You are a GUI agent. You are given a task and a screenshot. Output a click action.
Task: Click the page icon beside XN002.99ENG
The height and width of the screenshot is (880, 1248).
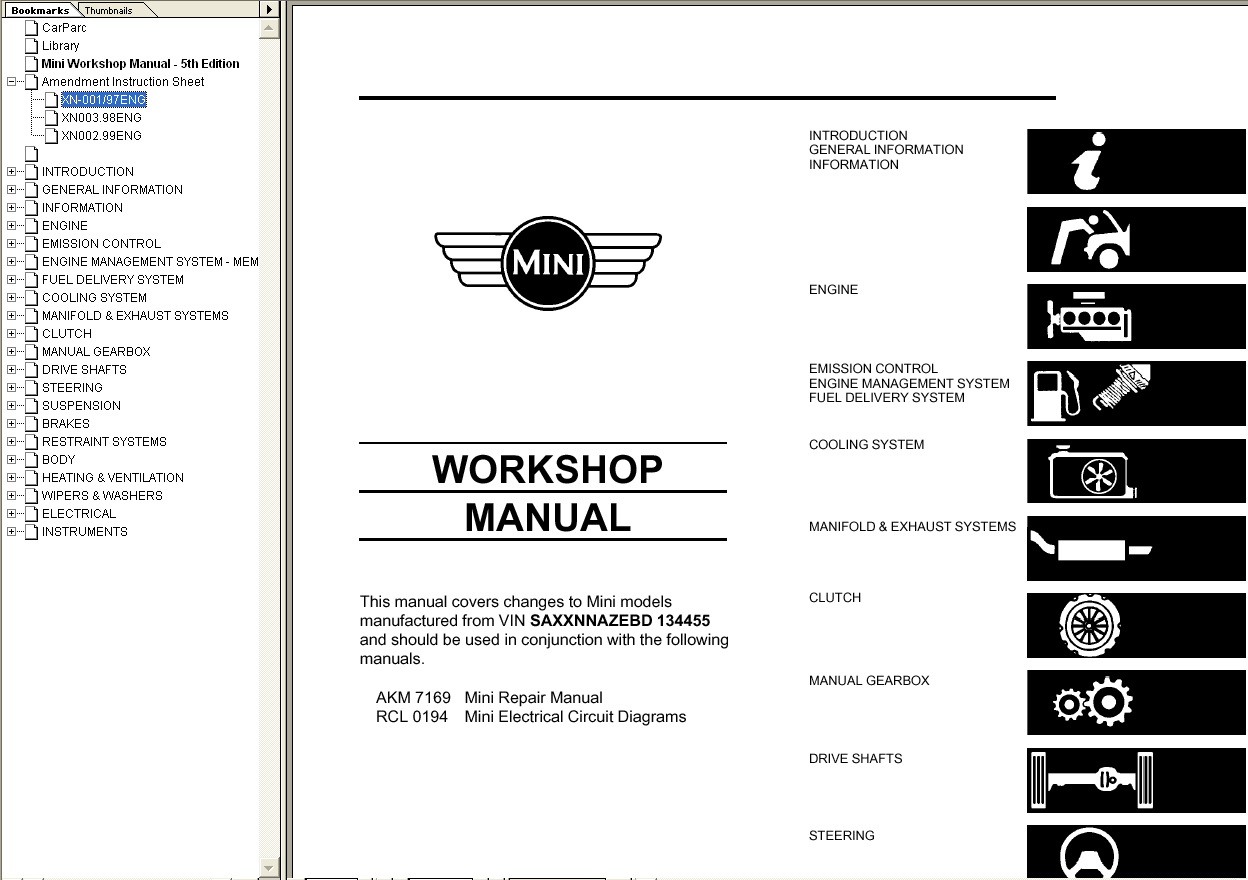(x=51, y=136)
